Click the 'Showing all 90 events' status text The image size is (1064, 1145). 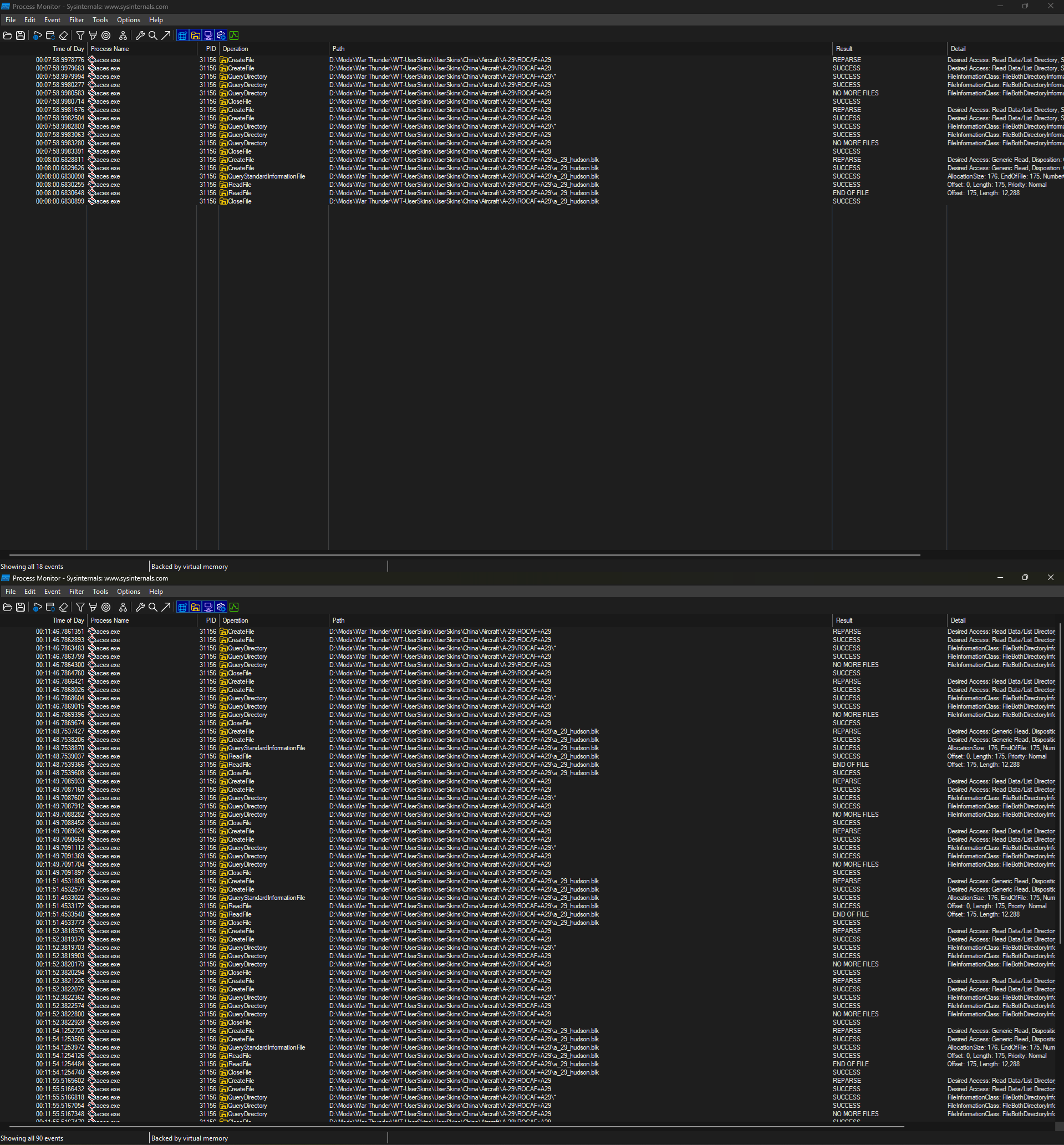32,1138
